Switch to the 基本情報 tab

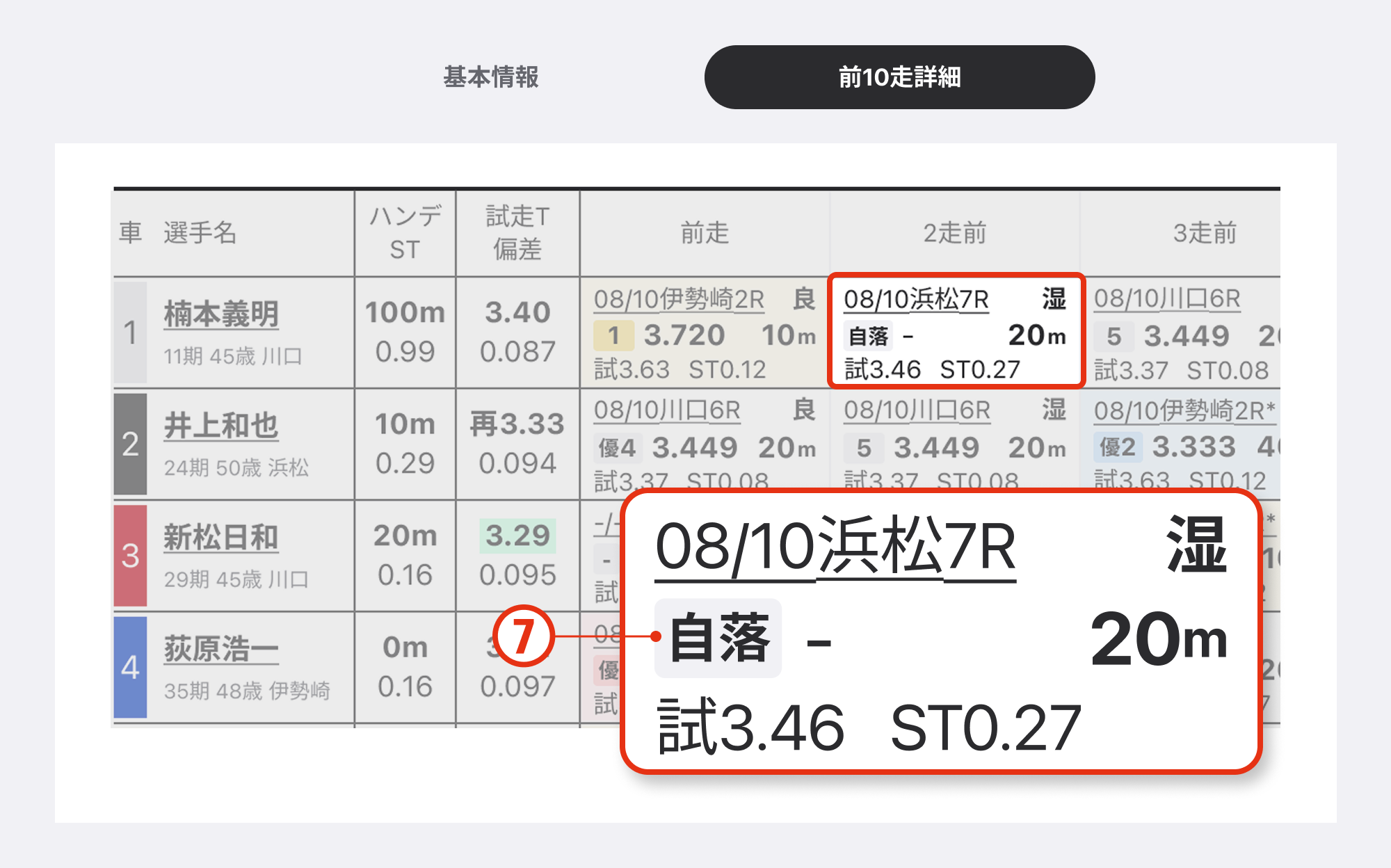coord(491,77)
